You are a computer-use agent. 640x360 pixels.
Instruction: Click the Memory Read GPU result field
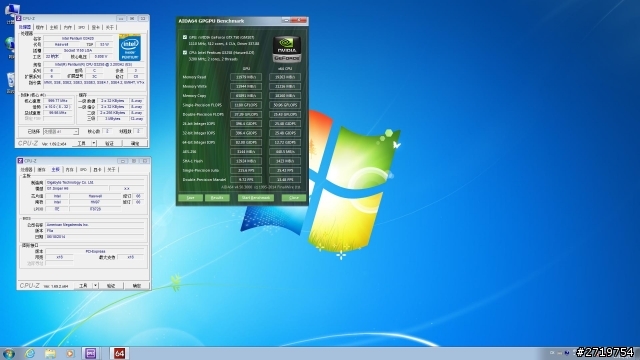click(246, 77)
